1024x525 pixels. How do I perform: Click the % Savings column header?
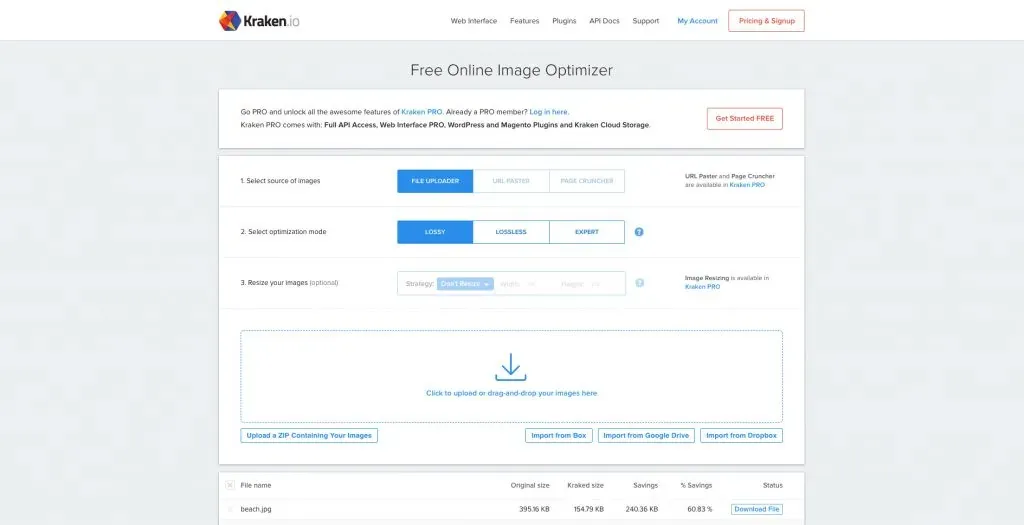(696, 485)
